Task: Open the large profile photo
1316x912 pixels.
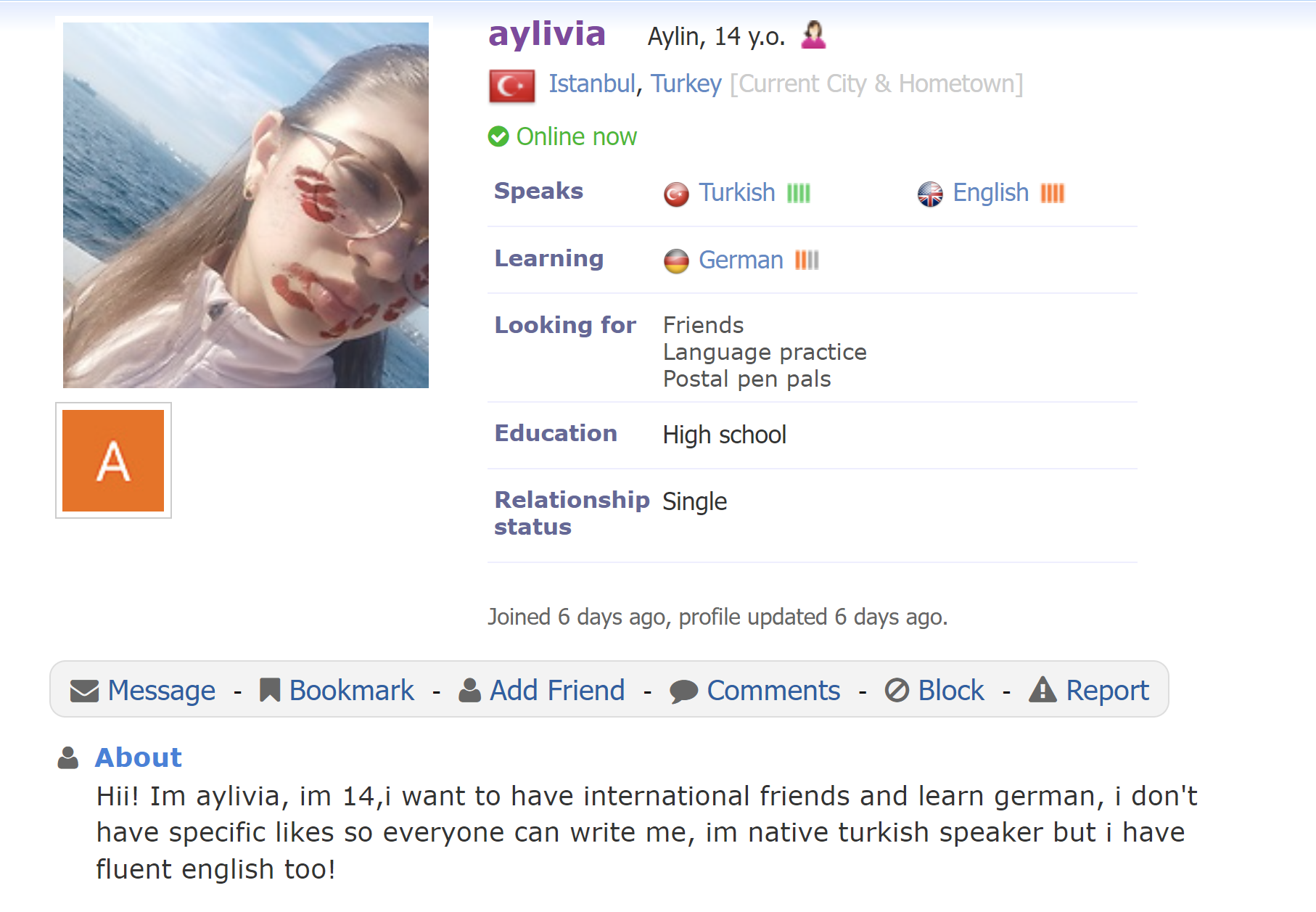Action: 246,205
